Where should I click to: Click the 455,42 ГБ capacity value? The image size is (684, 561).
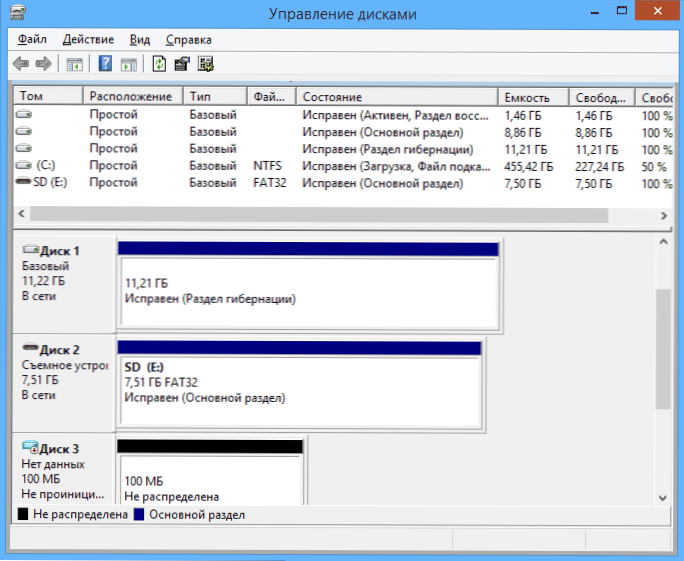click(x=529, y=167)
